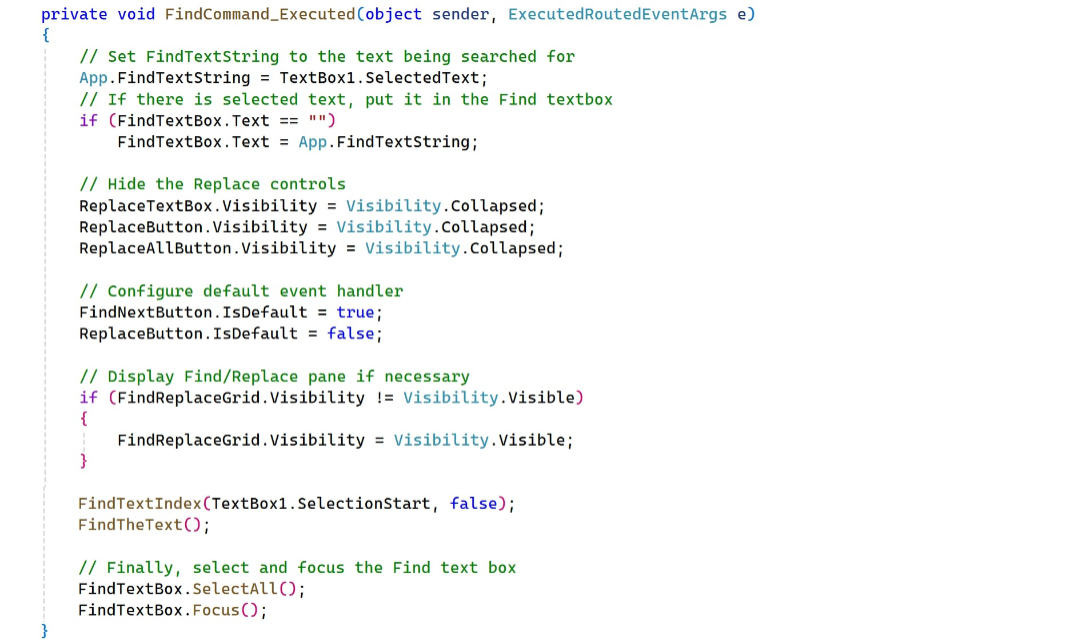
Task: Click App in App.FindTextString assignment line
Action: [93, 78]
